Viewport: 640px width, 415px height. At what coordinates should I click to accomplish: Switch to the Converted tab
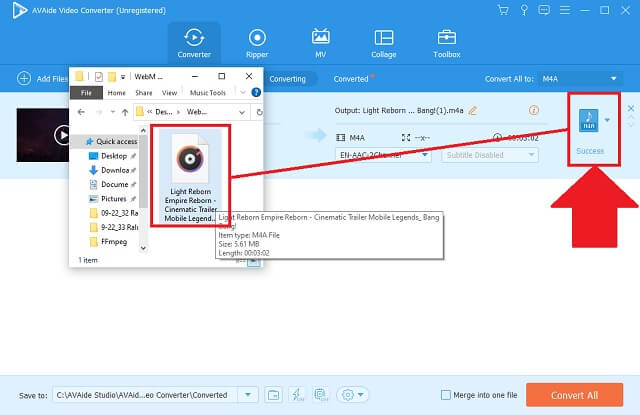[x=351, y=79]
